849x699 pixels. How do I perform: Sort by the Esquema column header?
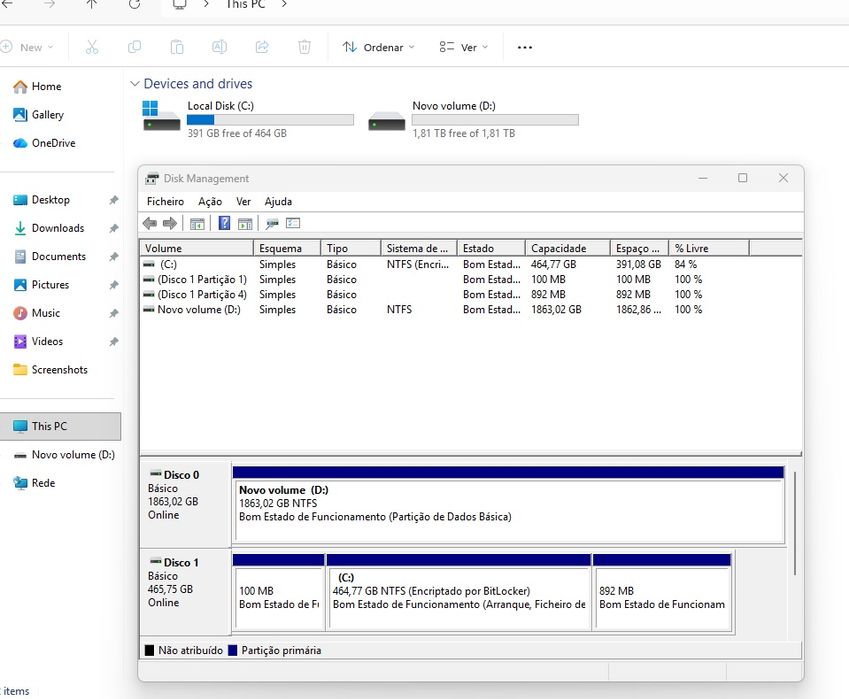point(287,248)
